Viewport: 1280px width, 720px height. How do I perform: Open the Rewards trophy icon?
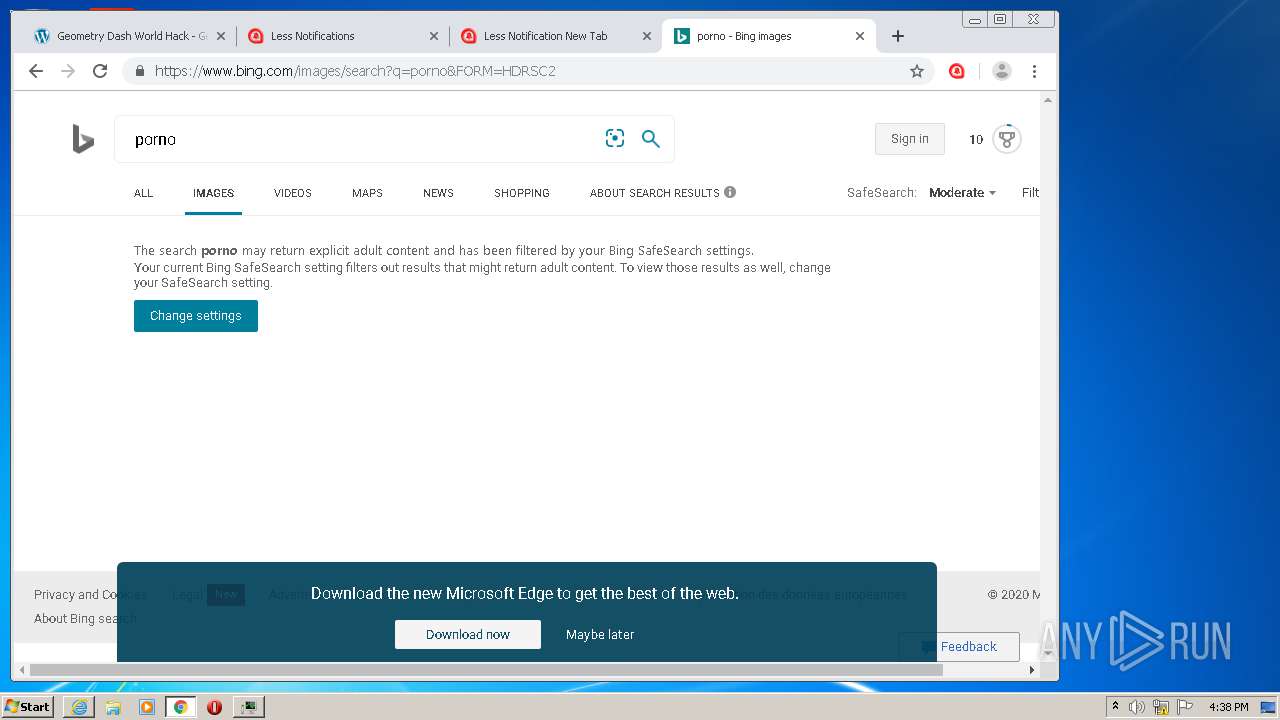click(1007, 139)
